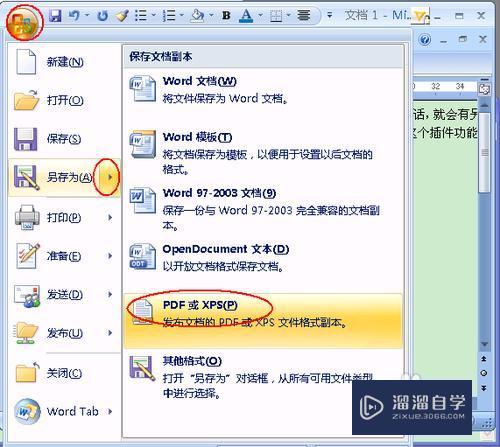The height and width of the screenshot is (447, 500).
Task: Expand the 打印 submenu arrow
Action: click(x=110, y=218)
